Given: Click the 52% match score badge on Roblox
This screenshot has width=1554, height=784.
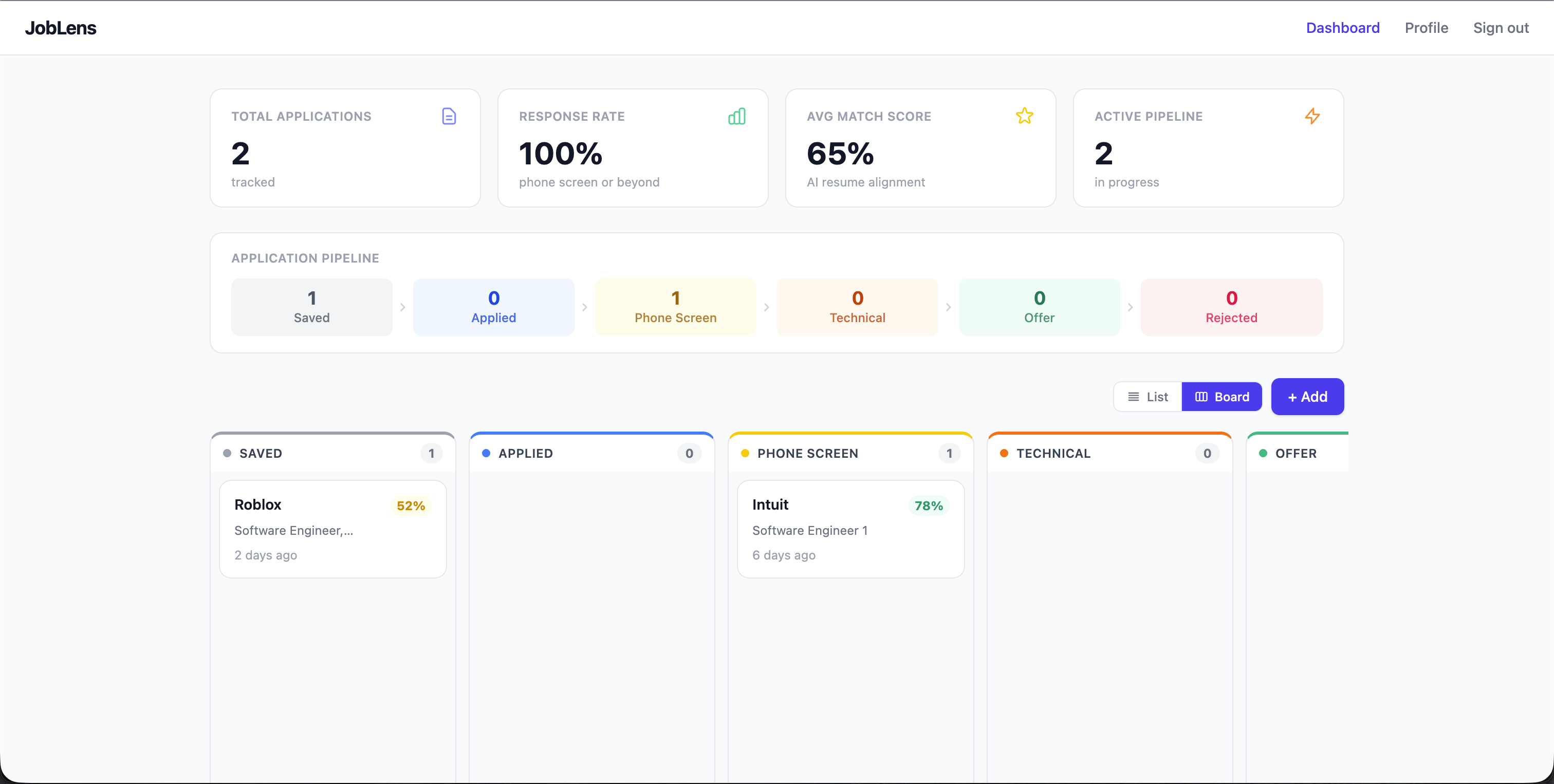Looking at the screenshot, I should point(411,506).
